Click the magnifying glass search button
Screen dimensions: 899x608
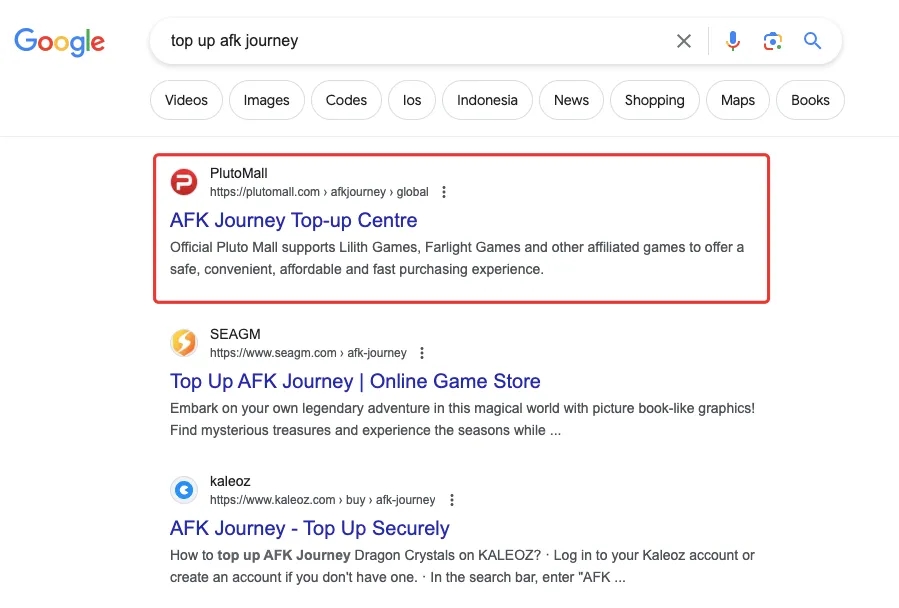813,41
